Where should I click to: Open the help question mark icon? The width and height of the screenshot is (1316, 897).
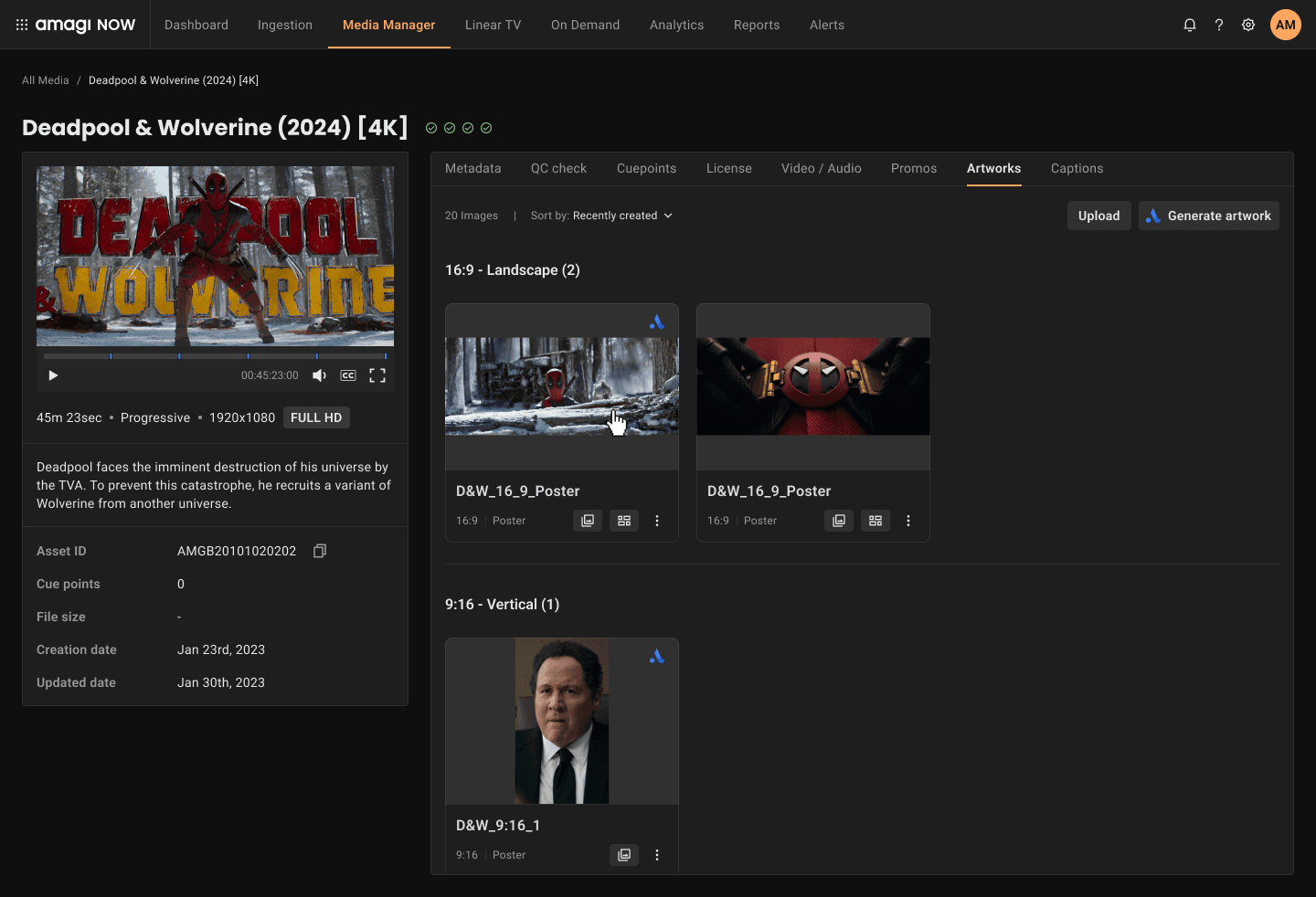[x=1218, y=25]
